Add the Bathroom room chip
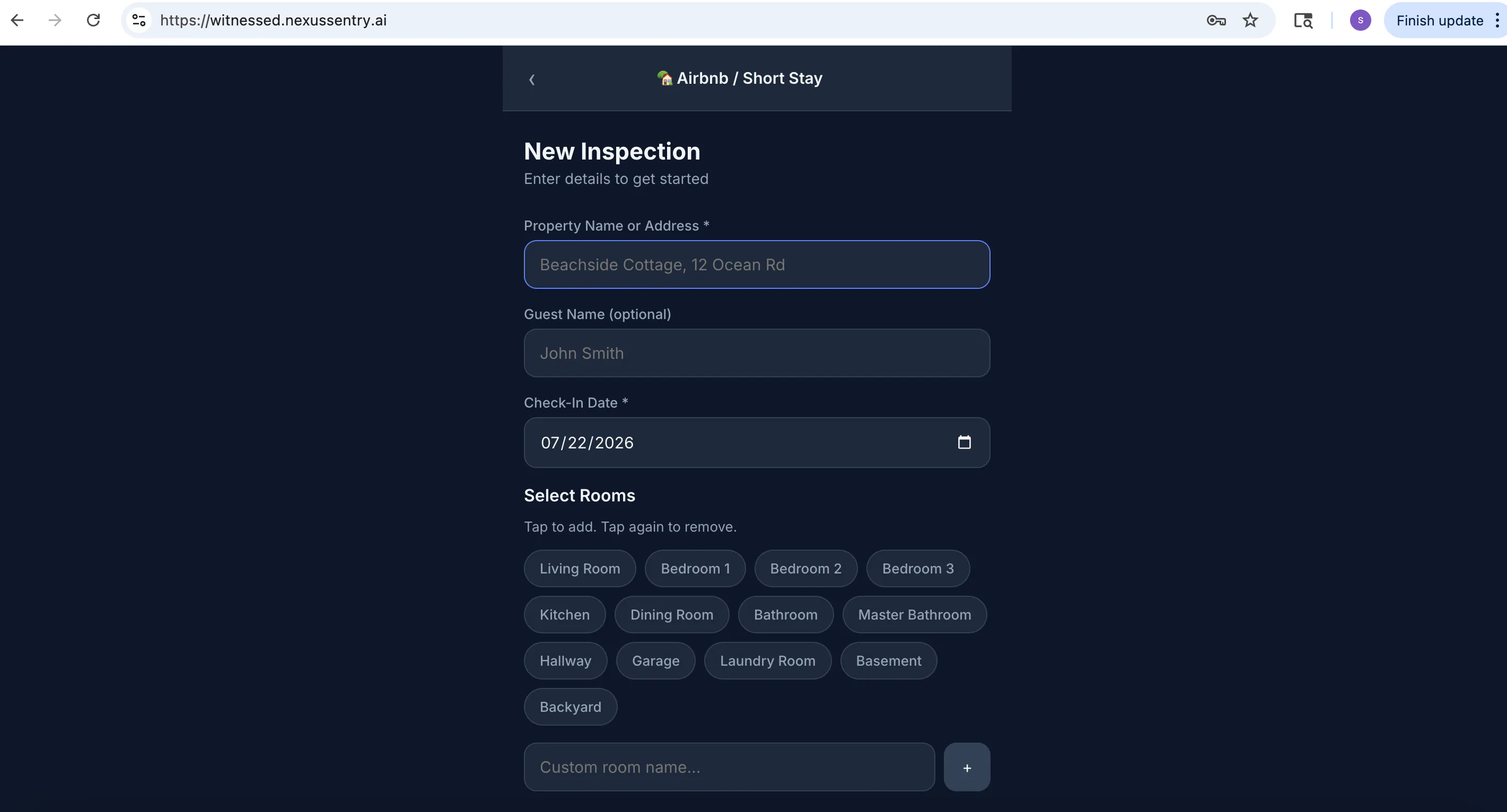The image size is (1507, 812). pyautogui.click(x=786, y=615)
